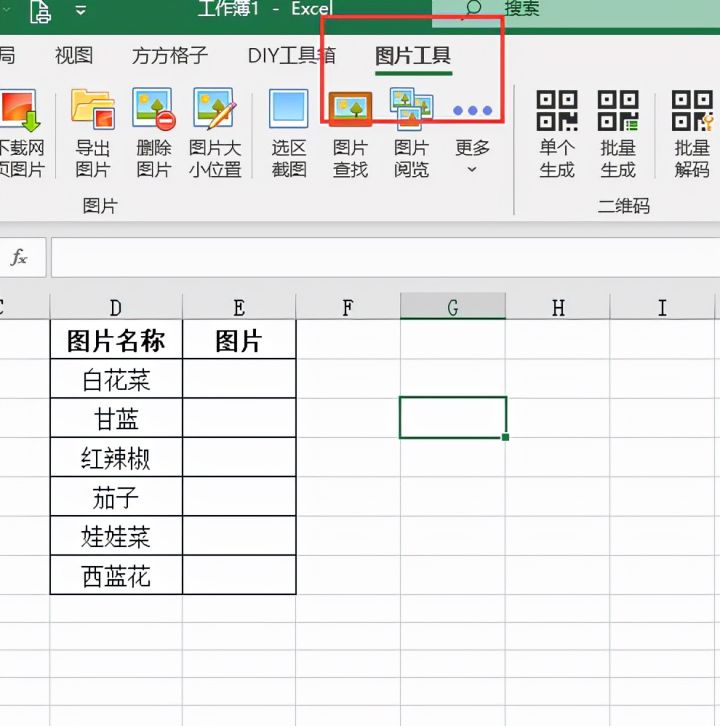Switch to the 视图 tab
This screenshot has width=720, height=726.
pos(74,56)
